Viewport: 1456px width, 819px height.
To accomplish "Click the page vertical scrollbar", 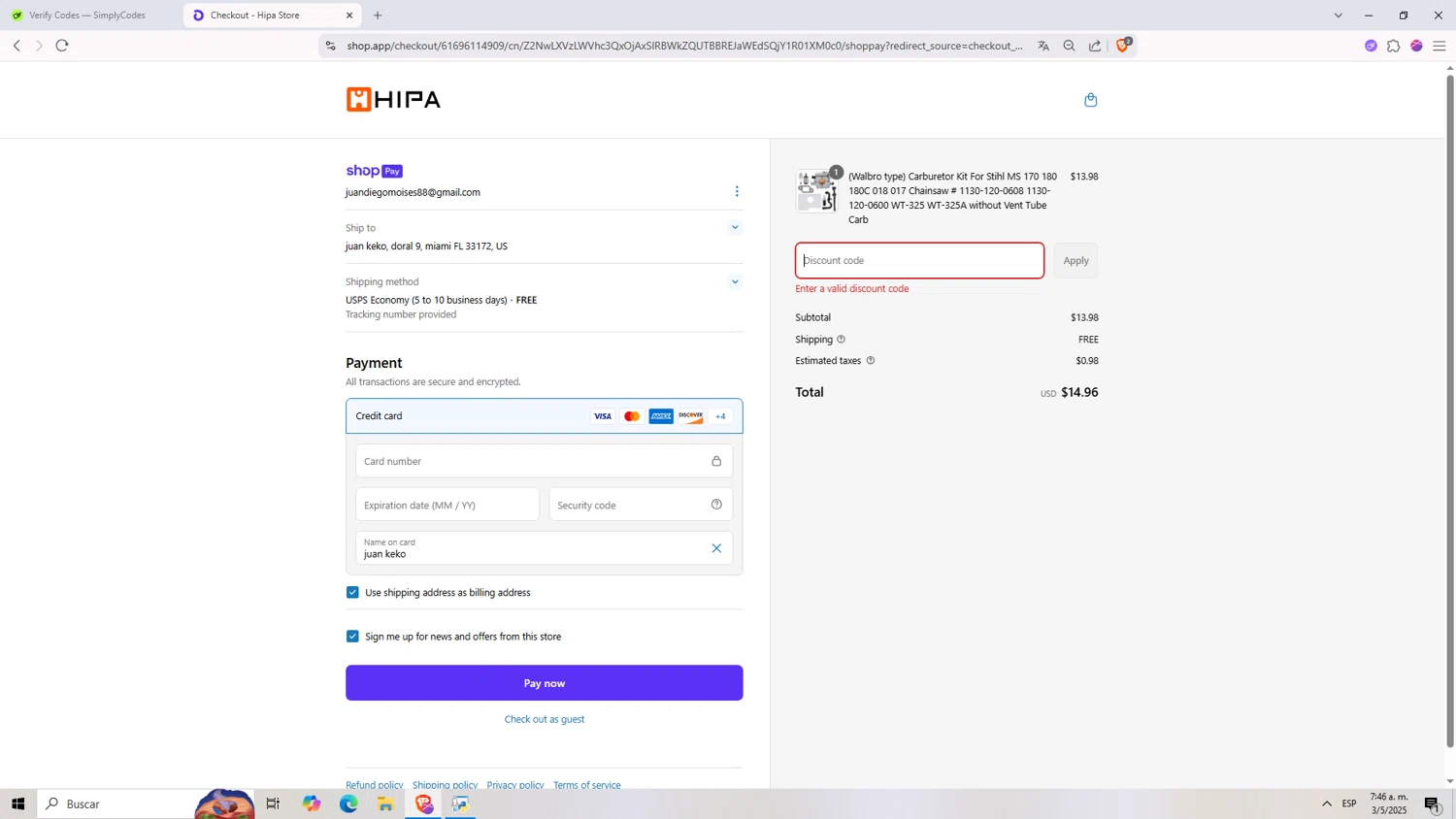I will pyautogui.click(x=1450, y=410).
